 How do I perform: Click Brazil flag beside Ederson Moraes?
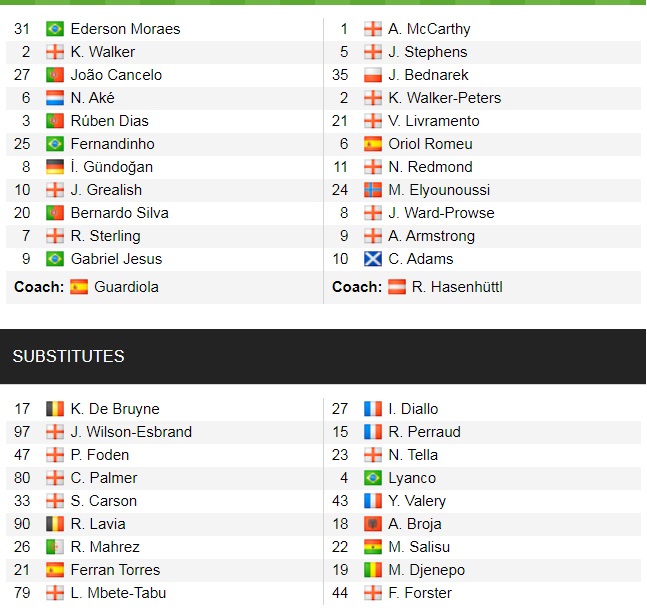click(x=55, y=29)
